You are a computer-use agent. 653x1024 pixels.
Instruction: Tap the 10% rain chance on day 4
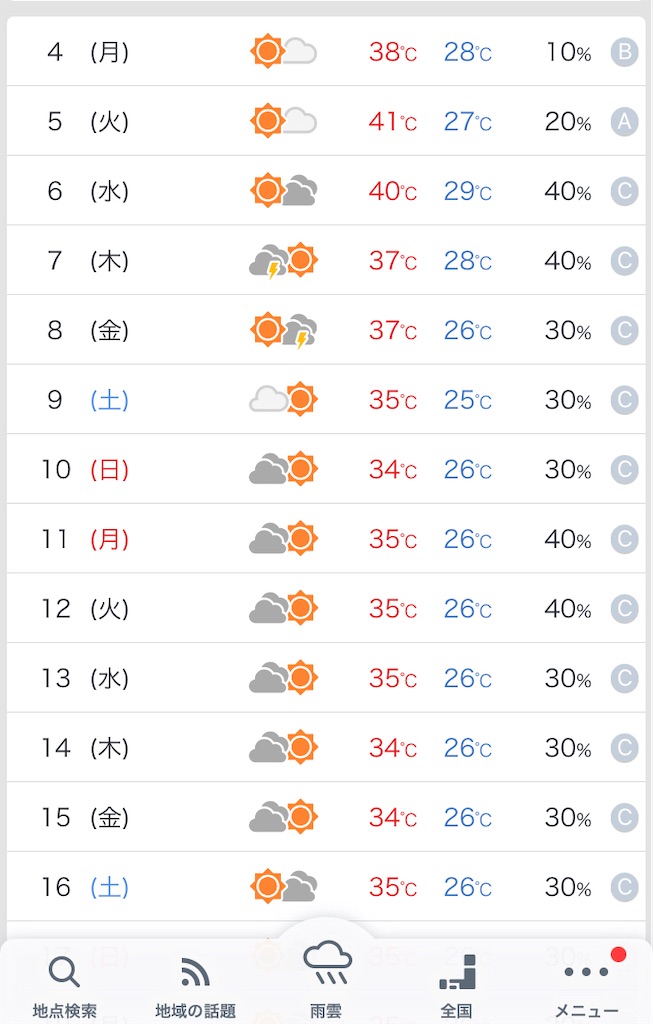pyautogui.click(x=568, y=52)
